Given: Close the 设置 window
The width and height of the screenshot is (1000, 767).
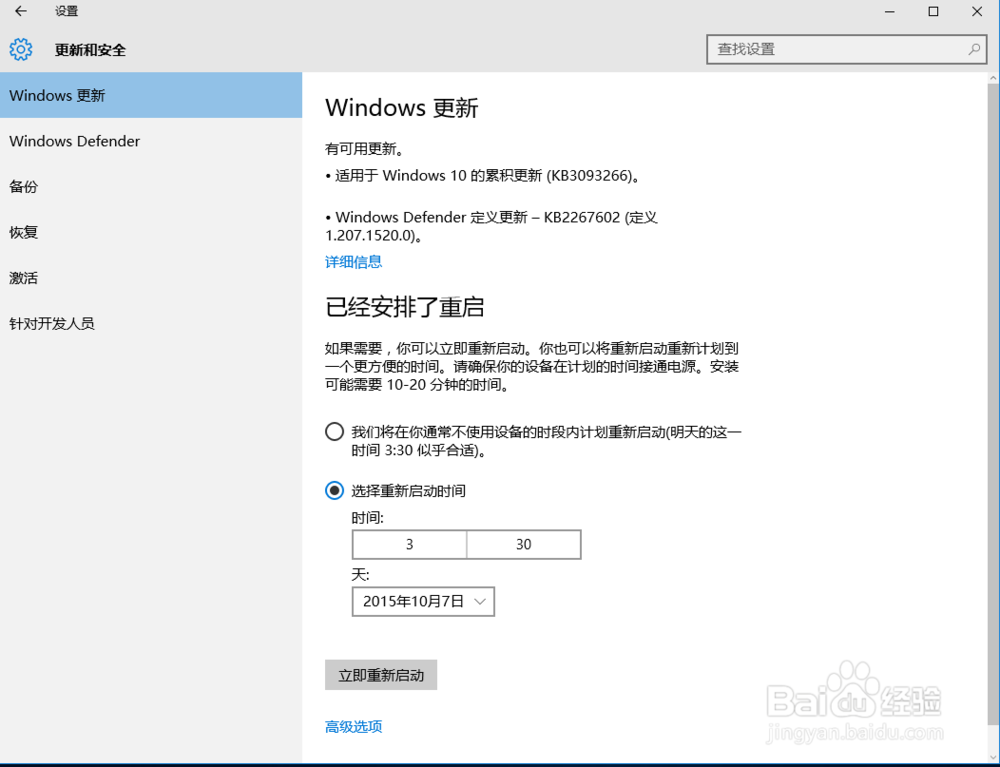Looking at the screenshot, I should (x=977, y=11).
